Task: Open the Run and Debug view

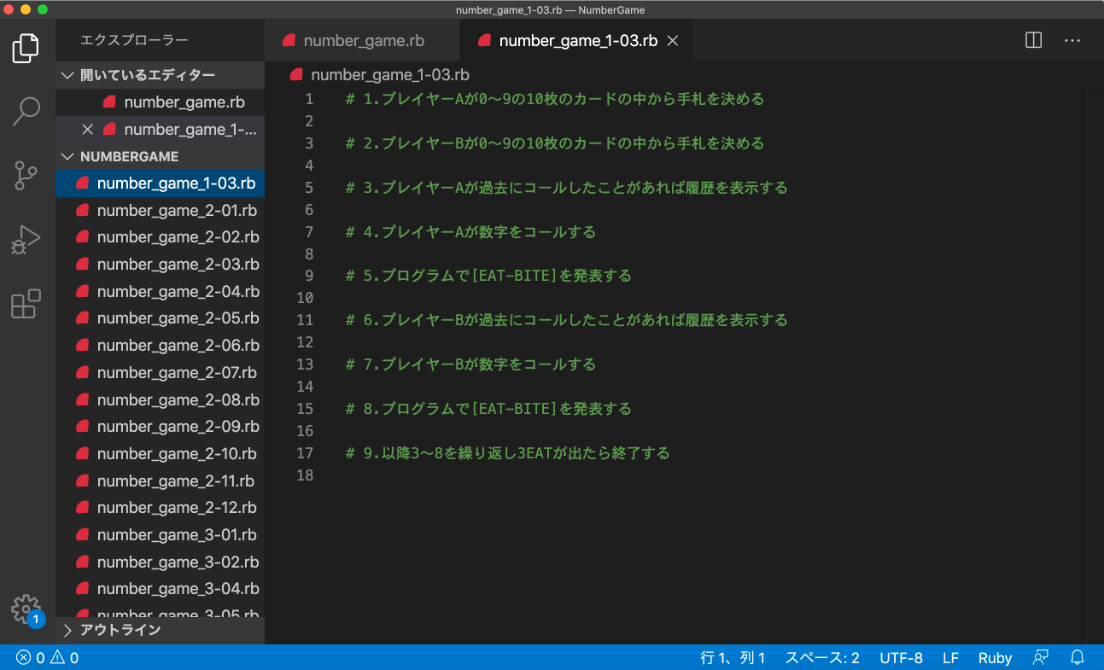Action: [x=26, y=239]
